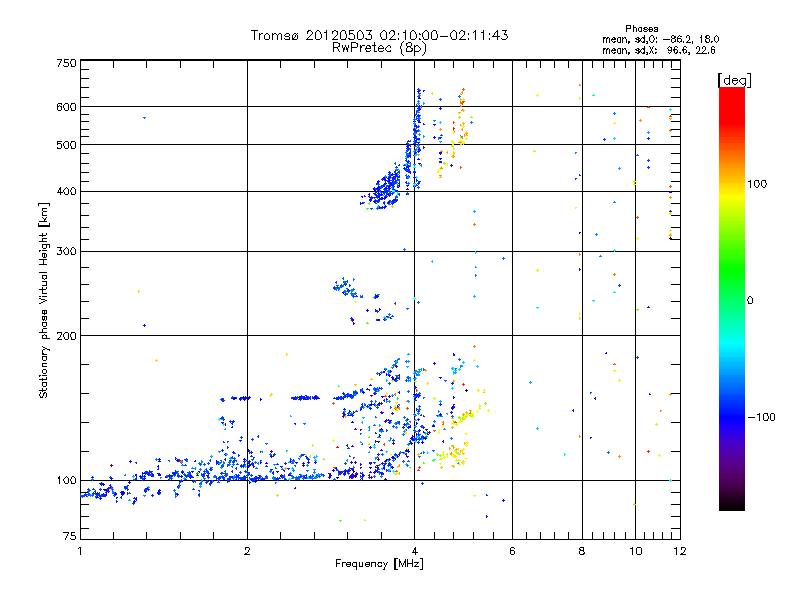Screen dimensions: 800x600
Task: Click the 'RwPretec (8p)' subtitle
Action: click(x=379, y=48)
